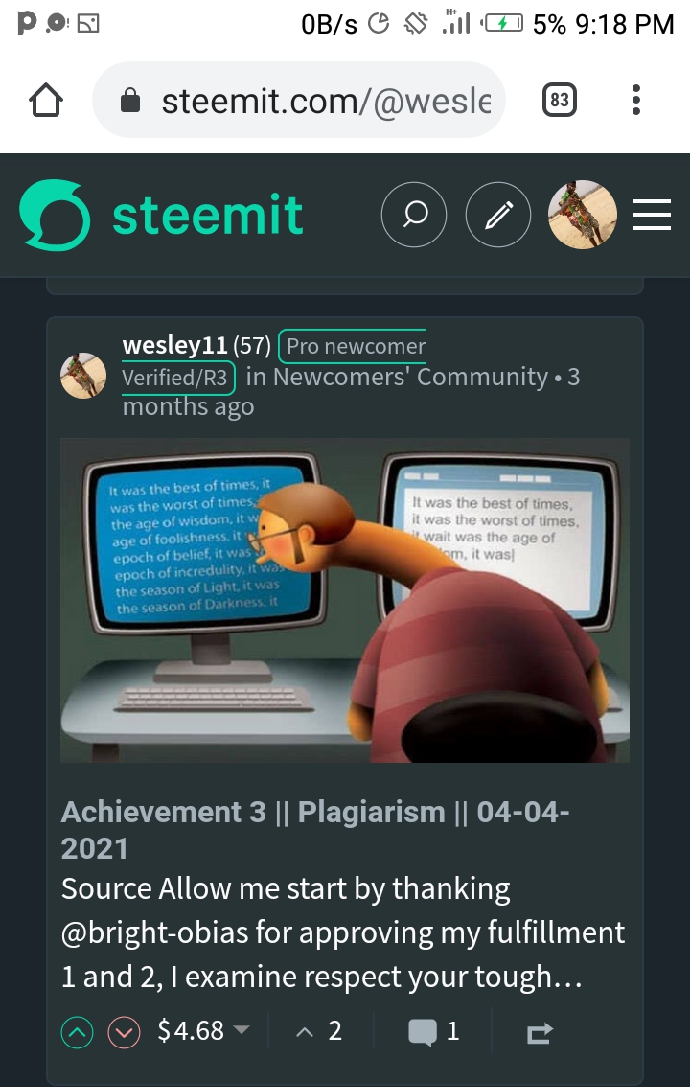Upvote the Achievement 3 post
Viewport: 690px width, 1087px height.
click(x=77, y=1033)
